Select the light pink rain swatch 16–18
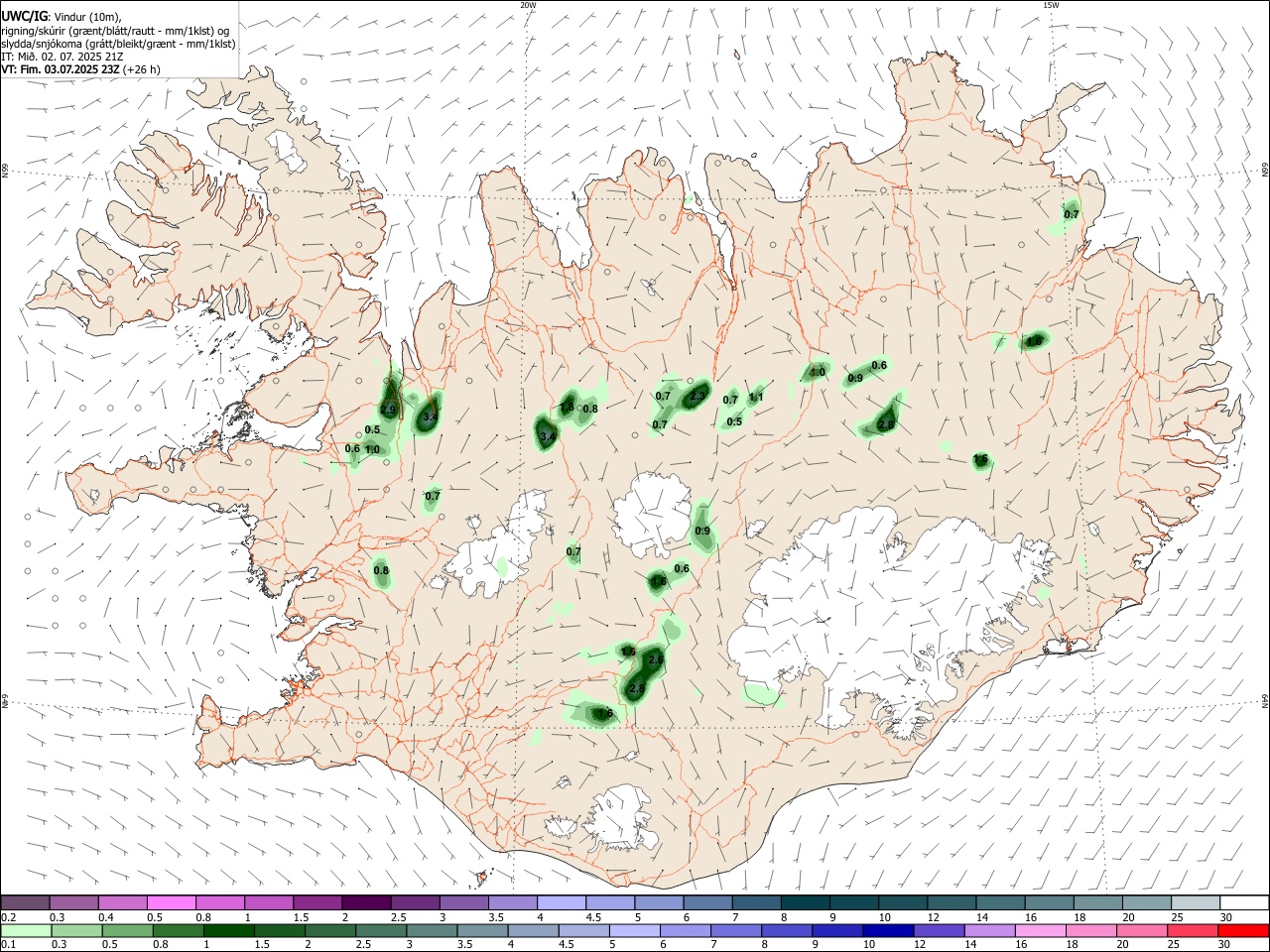This screenshot has height=952, width=1270. pyautogui.click(x=1039, y=931)
